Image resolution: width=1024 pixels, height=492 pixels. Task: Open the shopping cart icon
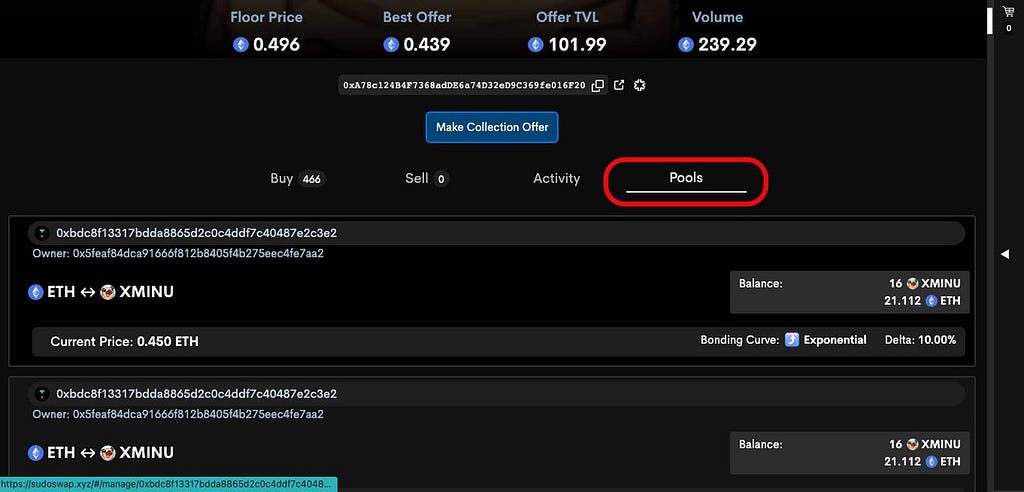(1008, 12)
